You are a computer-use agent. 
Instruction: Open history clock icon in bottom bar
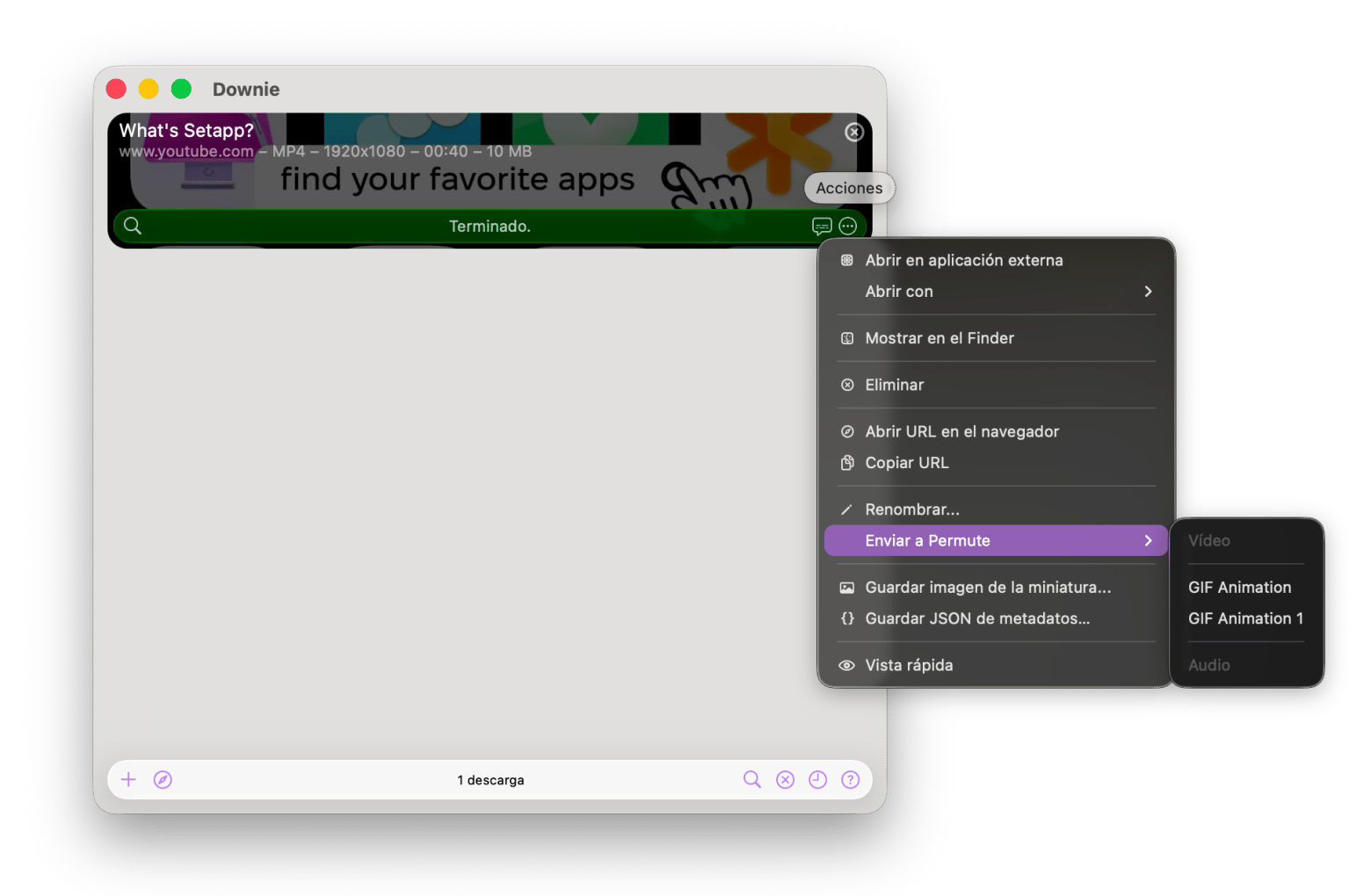click(817, 779)
